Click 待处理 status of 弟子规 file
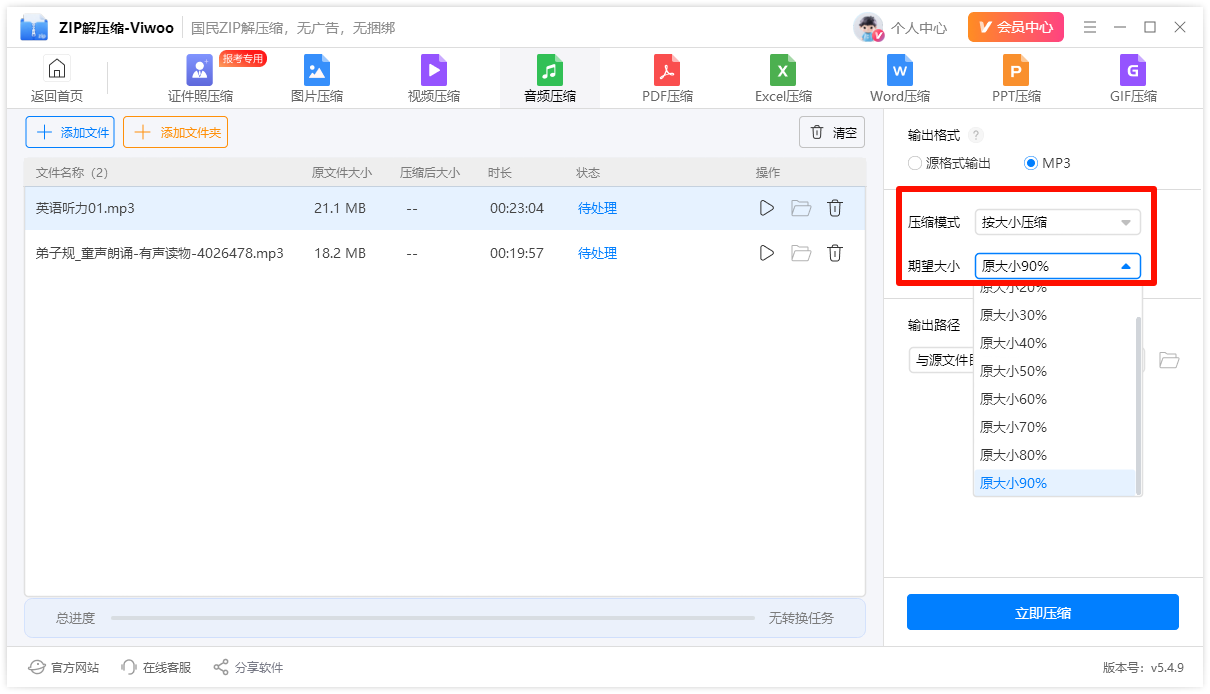 point(597,253)
